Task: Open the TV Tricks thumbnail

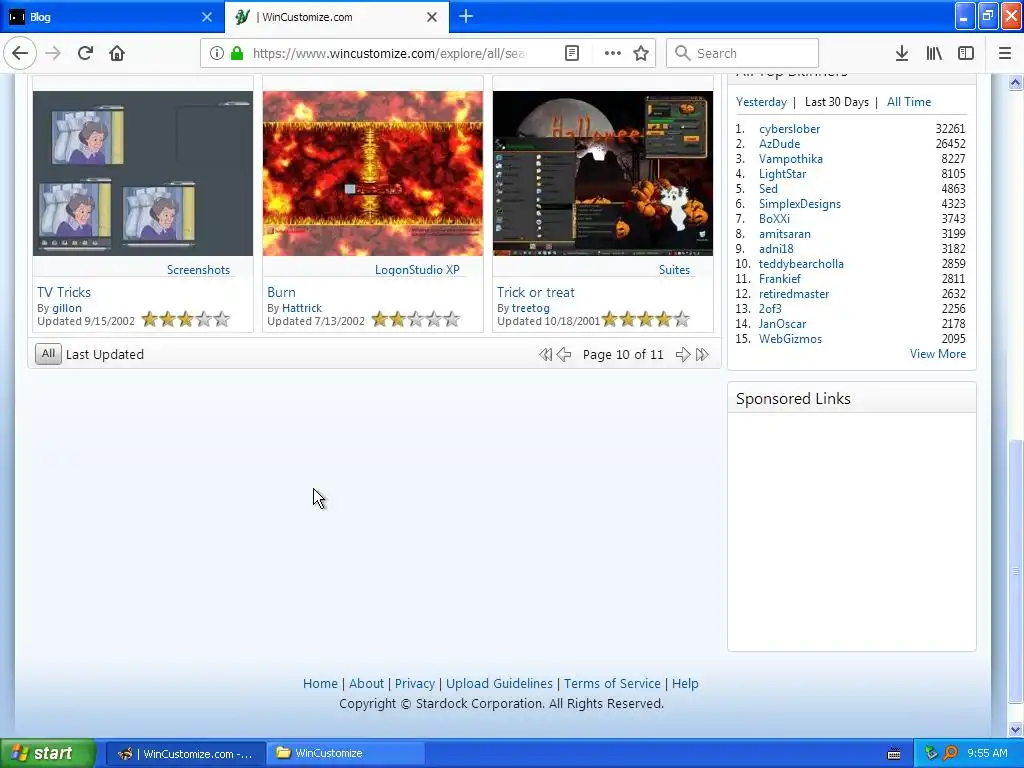Action: tap(143, 173)
